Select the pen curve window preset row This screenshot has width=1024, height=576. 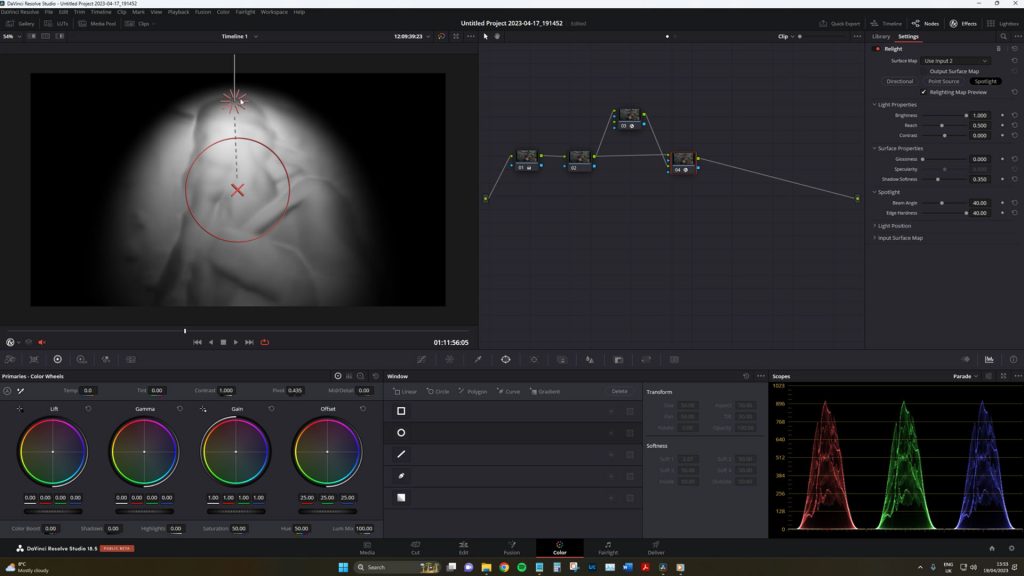pyautogui.click(x=514, y=475)
